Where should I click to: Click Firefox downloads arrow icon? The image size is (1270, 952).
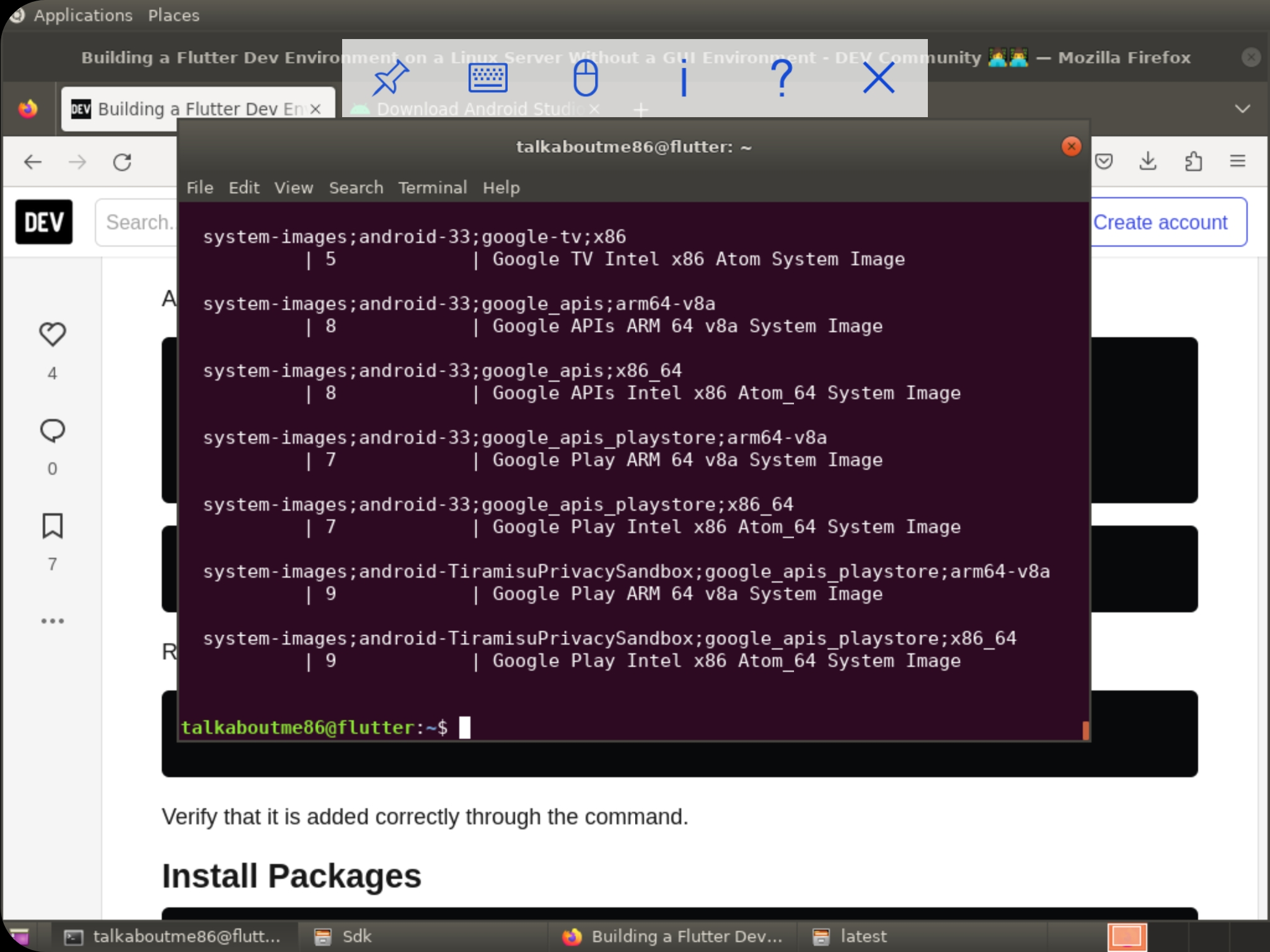pos(1148,162)
